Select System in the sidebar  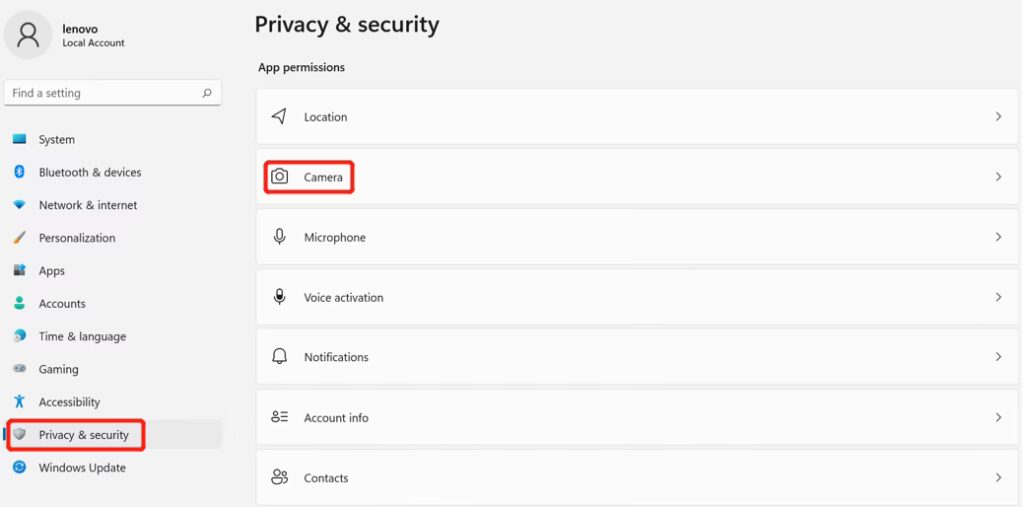click(x=57, y=140)
